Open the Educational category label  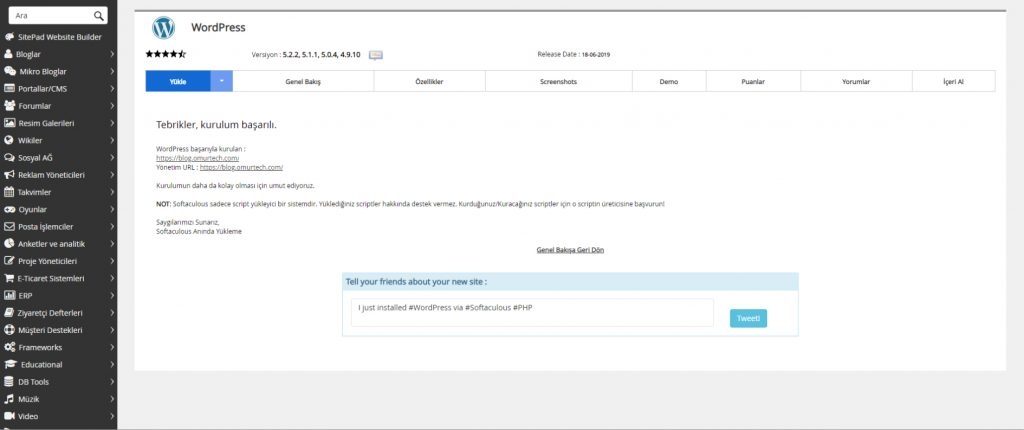click(x=42, y=365)
